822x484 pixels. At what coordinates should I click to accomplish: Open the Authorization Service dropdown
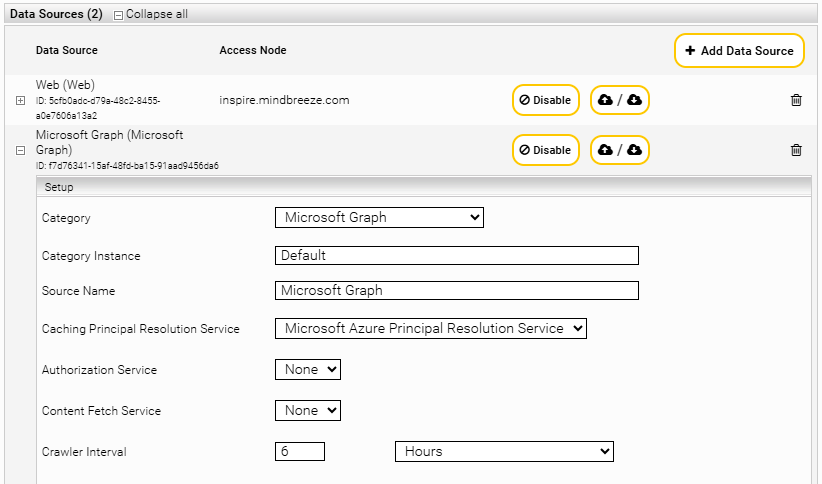[x=308, y=369]
